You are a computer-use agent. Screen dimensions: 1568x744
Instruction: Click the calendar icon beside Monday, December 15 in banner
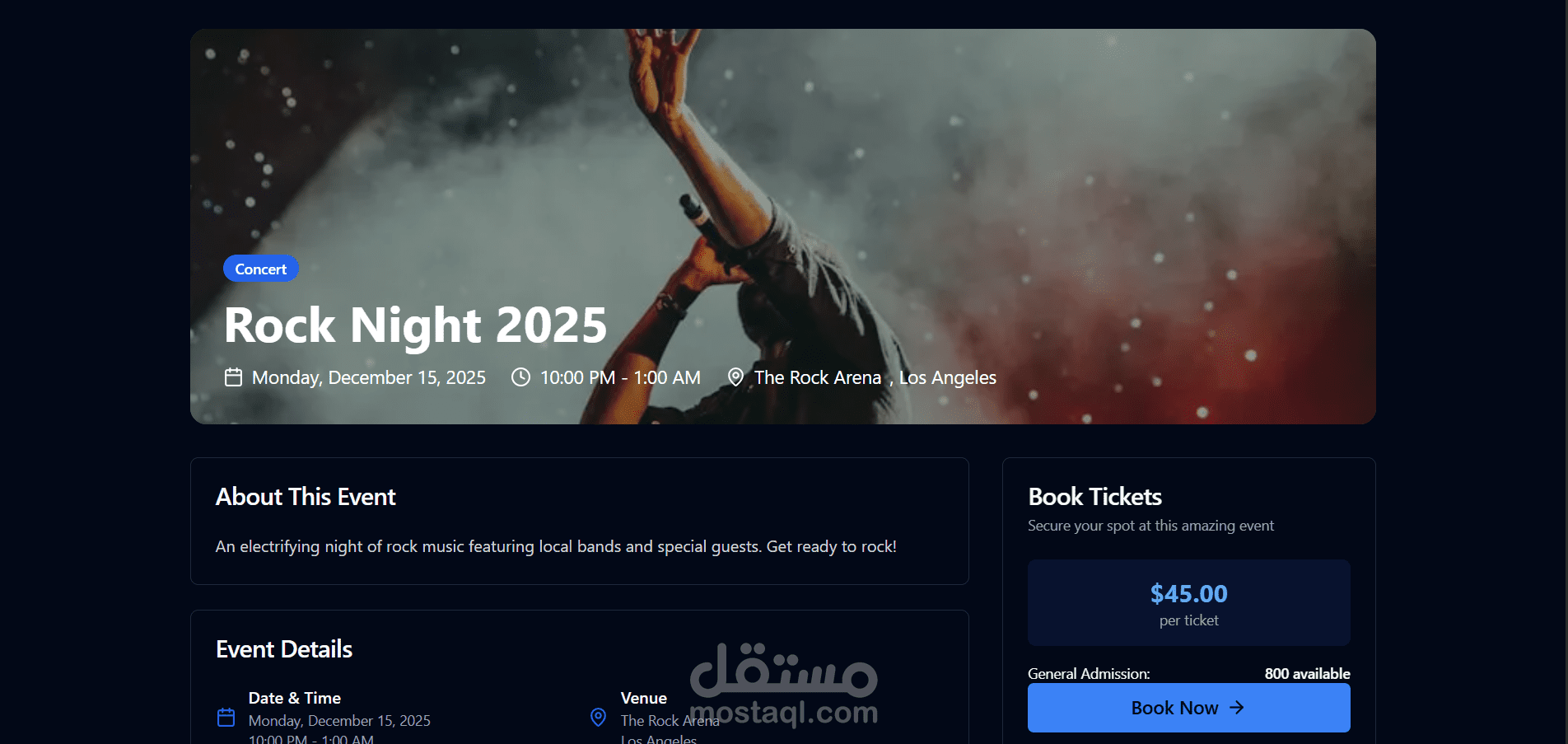(x=233, y=377)
